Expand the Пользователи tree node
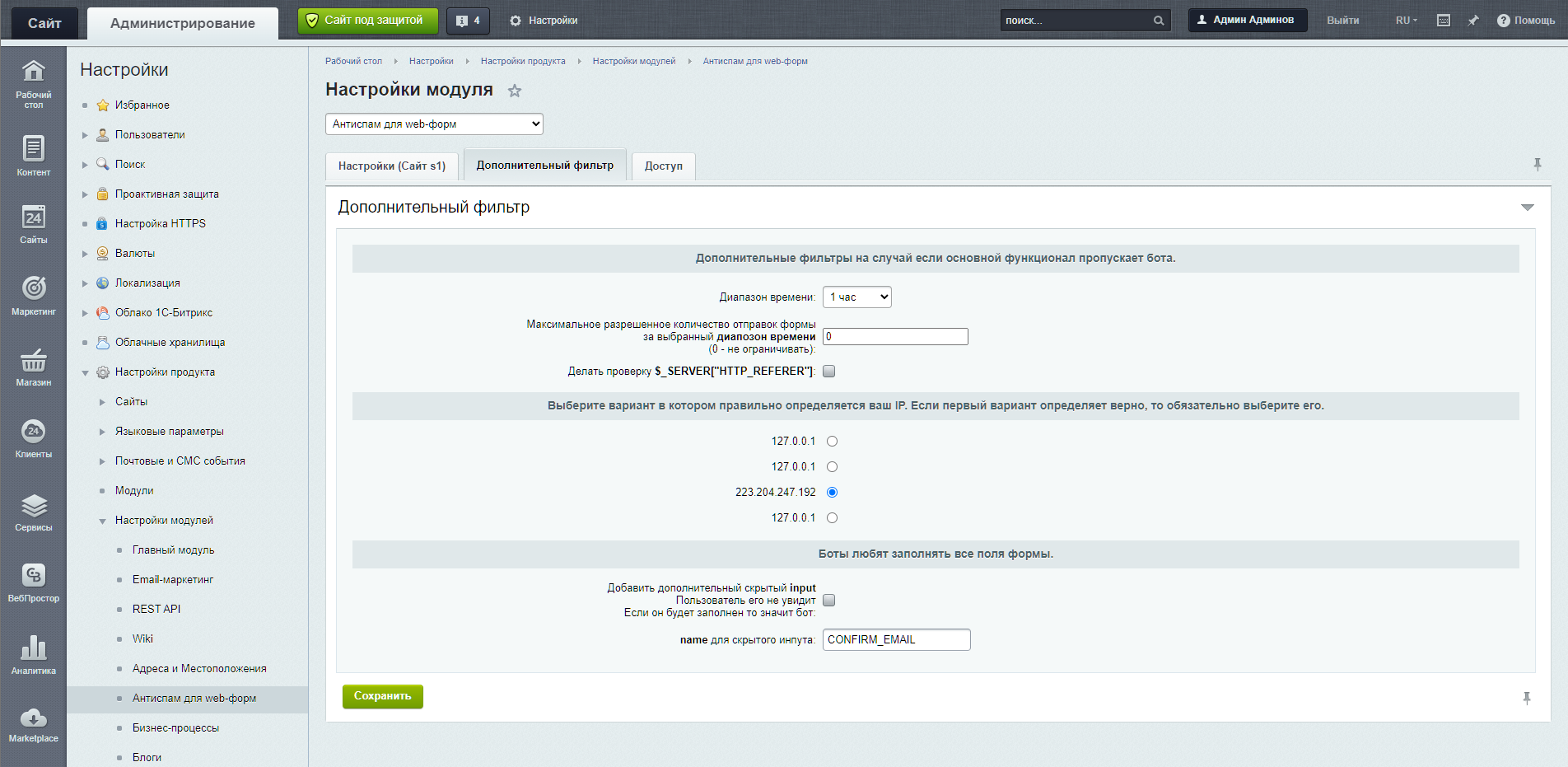The image size is (1568, 767). (x=85, y=135)
